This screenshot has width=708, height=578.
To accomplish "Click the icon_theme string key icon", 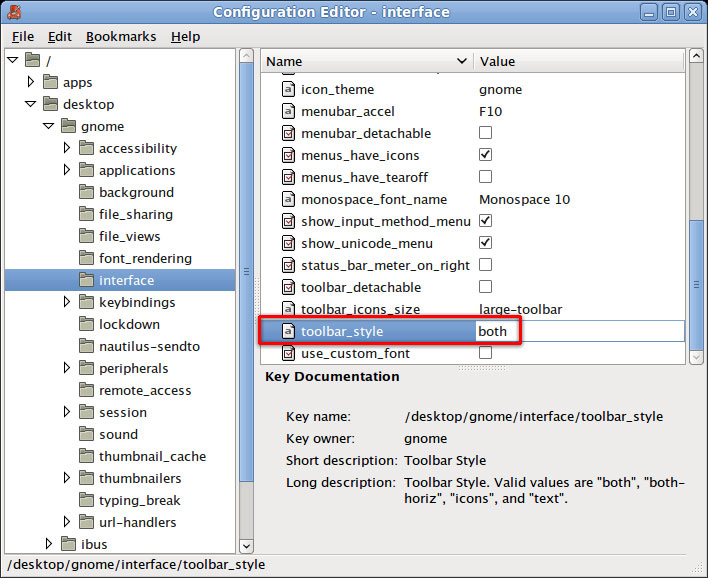I will click(289, 89).
